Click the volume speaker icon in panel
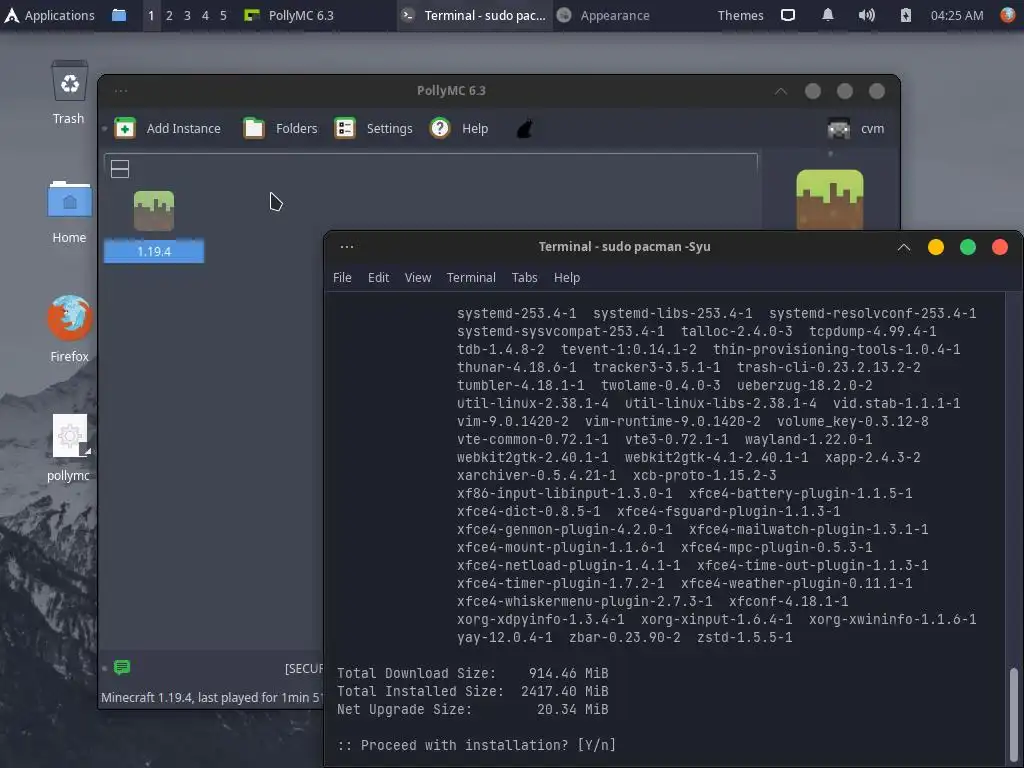1024x768 pixels. [x=866, y=15]
